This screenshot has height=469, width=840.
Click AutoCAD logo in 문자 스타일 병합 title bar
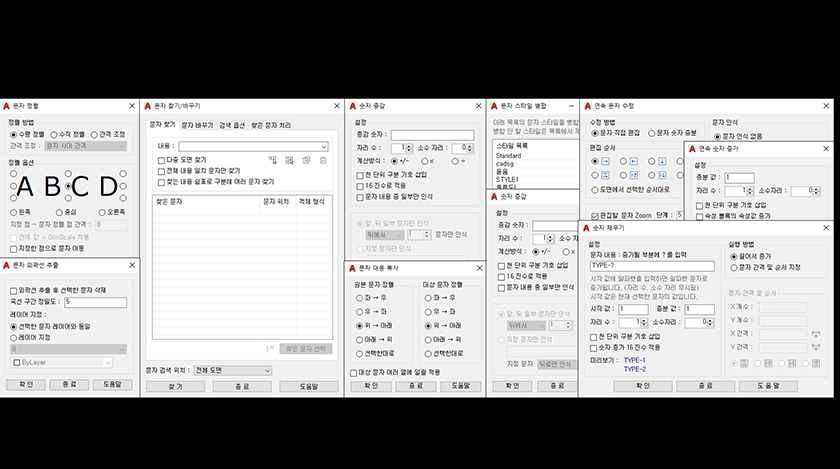point(494,106)
